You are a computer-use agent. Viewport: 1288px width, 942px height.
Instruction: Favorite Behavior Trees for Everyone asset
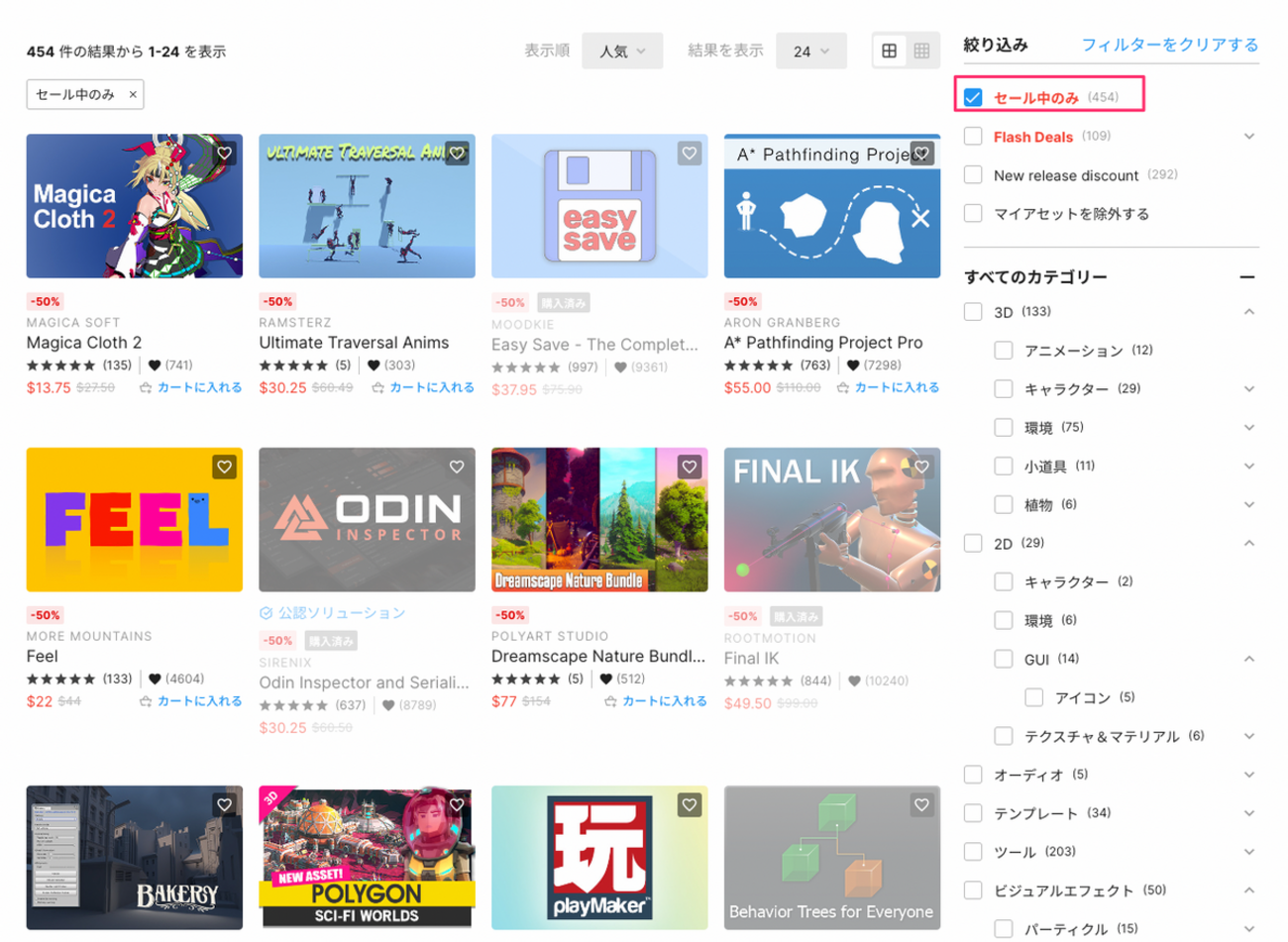pyautogui.click(x=922, y=805)
